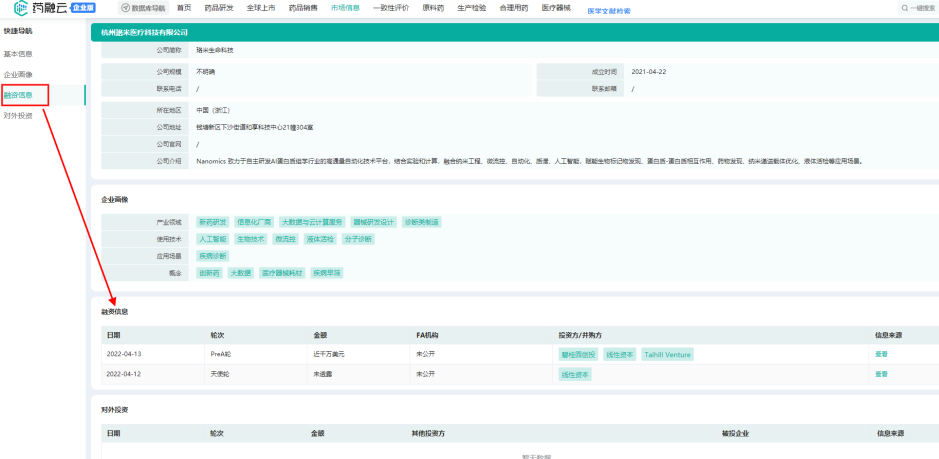Click the 液体活检 tag
The height and width of the screenshot is (459, 939).
(321, 238)
